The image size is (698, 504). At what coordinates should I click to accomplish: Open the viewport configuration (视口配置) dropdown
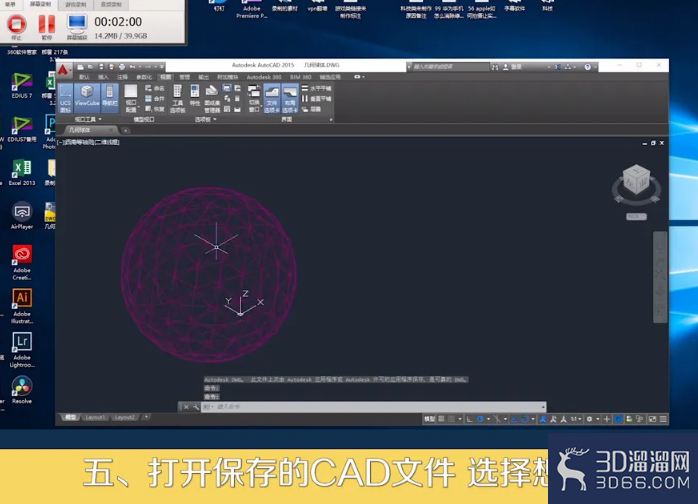click(x=131, y=98)
